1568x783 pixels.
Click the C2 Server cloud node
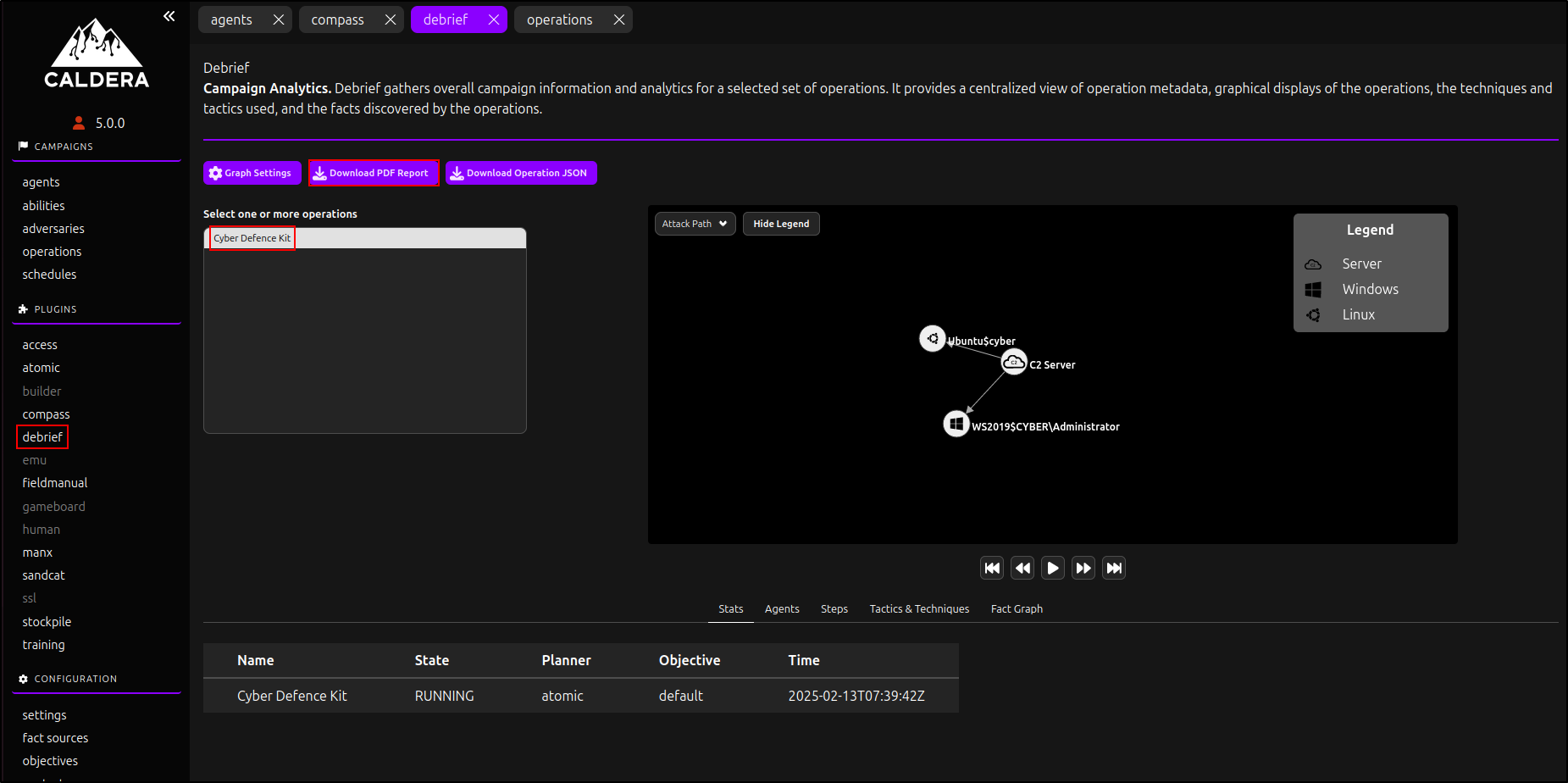[1014, 363]
